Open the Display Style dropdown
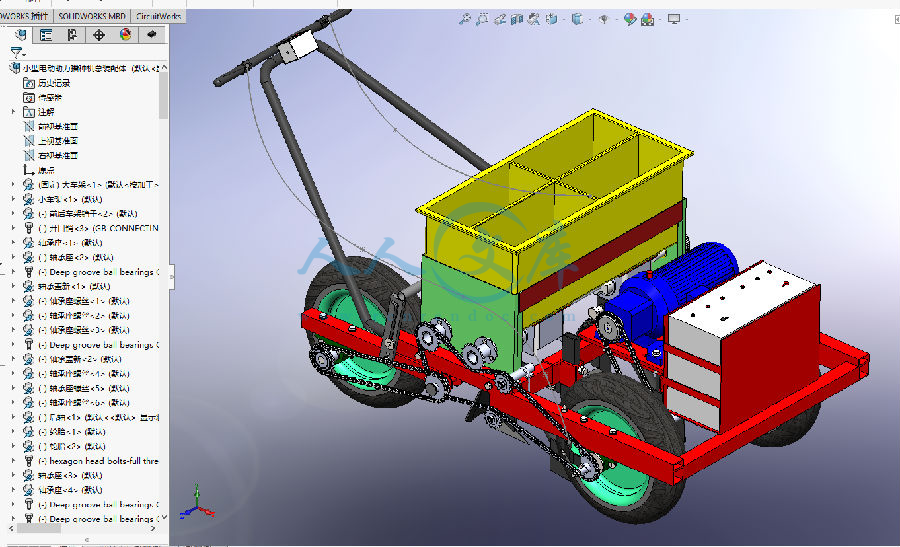Viewport: 900px width, 547px height. point(577,20)
